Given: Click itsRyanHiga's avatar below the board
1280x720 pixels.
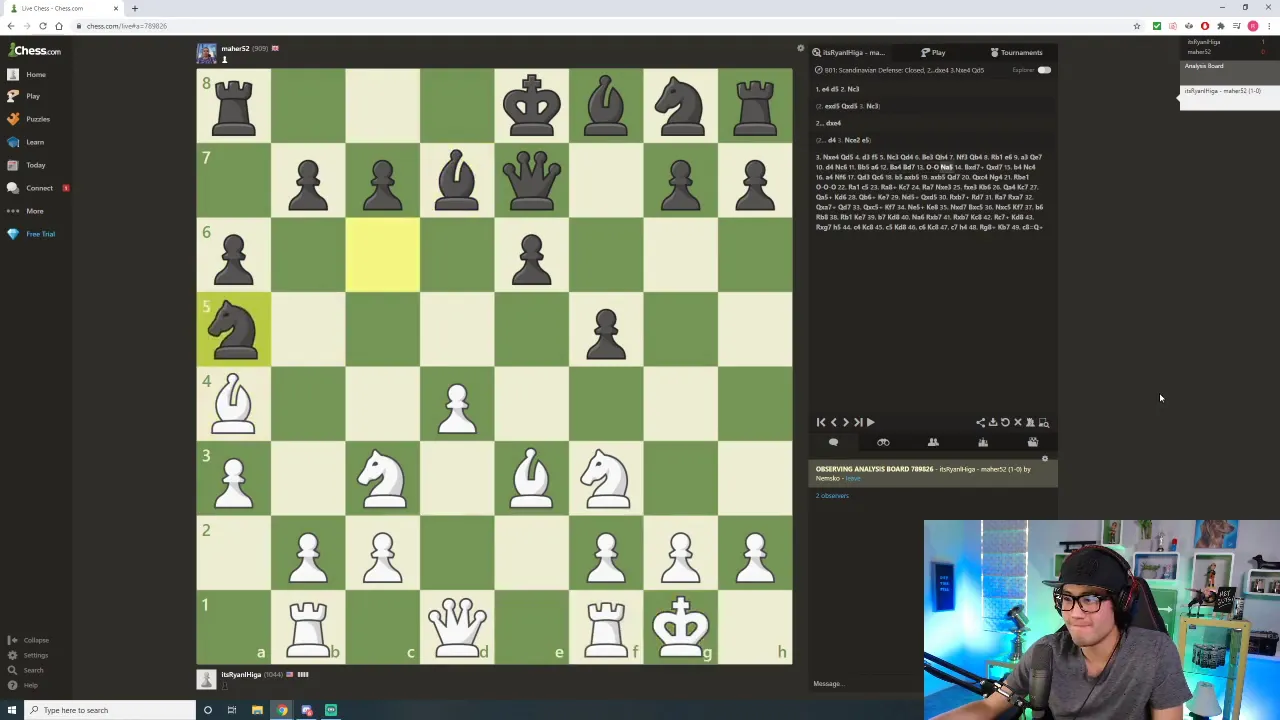Looking at the screenshot, I should click(206, 680).
